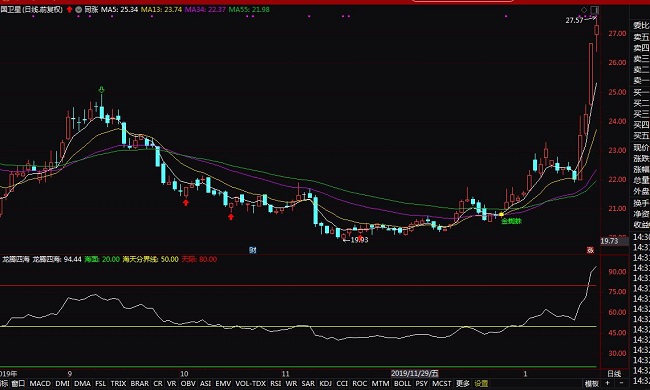
Task: Select the MTM indicator tab
Action: pos(380,384)
